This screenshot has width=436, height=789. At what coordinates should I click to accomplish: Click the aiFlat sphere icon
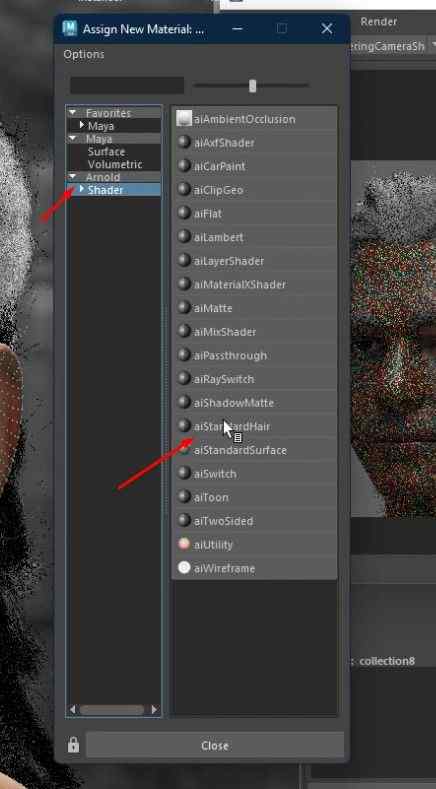pos(184,213)
